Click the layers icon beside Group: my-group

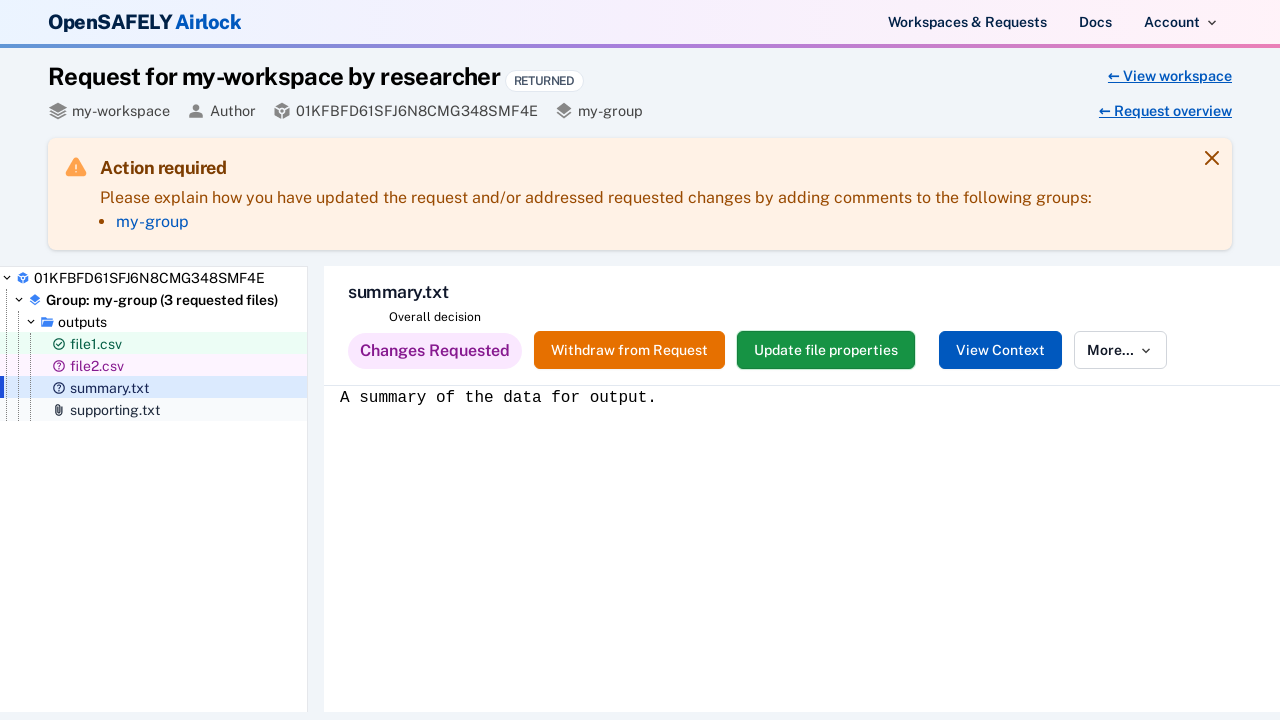coord(35,300)
